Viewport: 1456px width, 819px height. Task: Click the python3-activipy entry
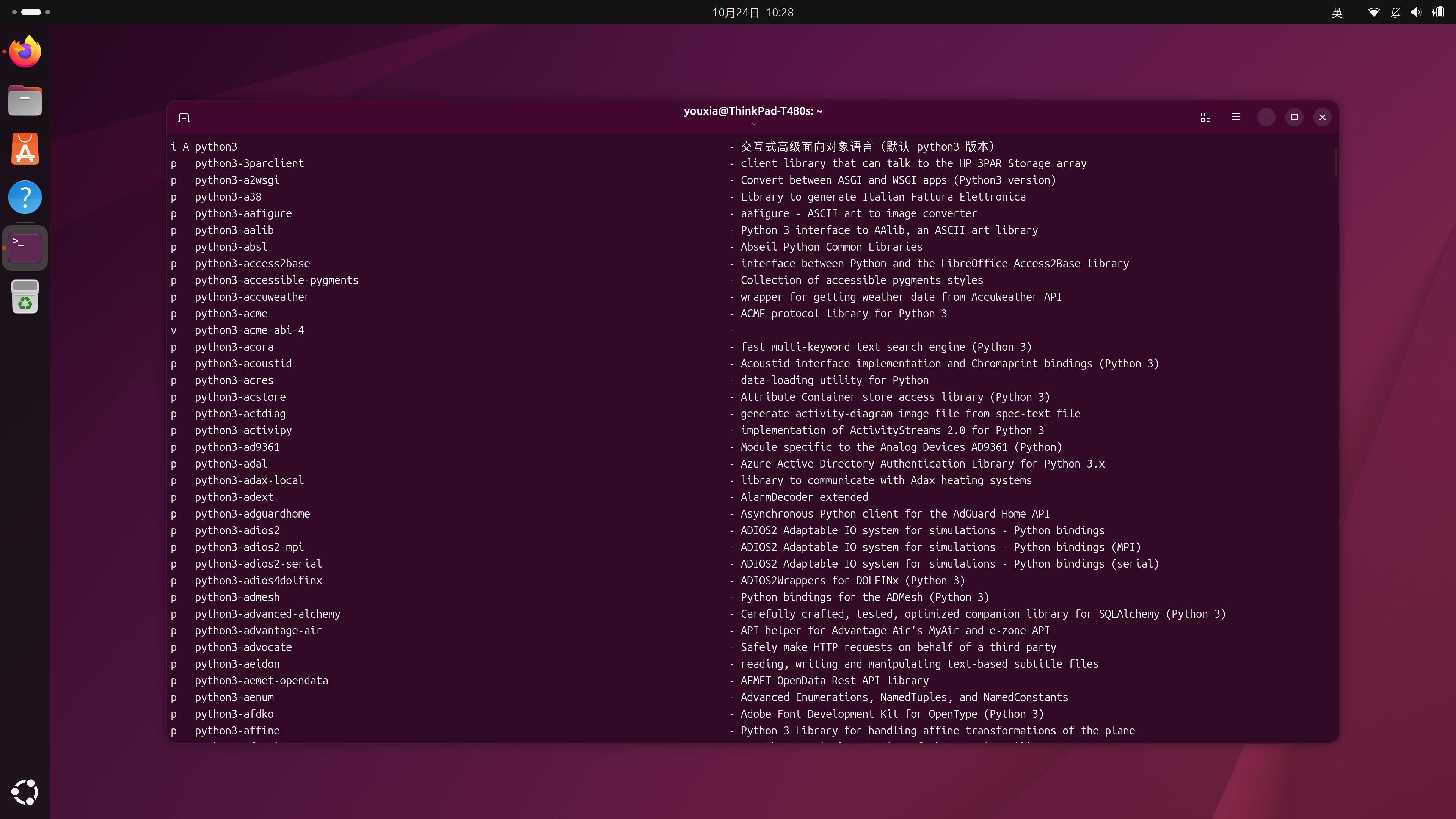click(243, 430)
